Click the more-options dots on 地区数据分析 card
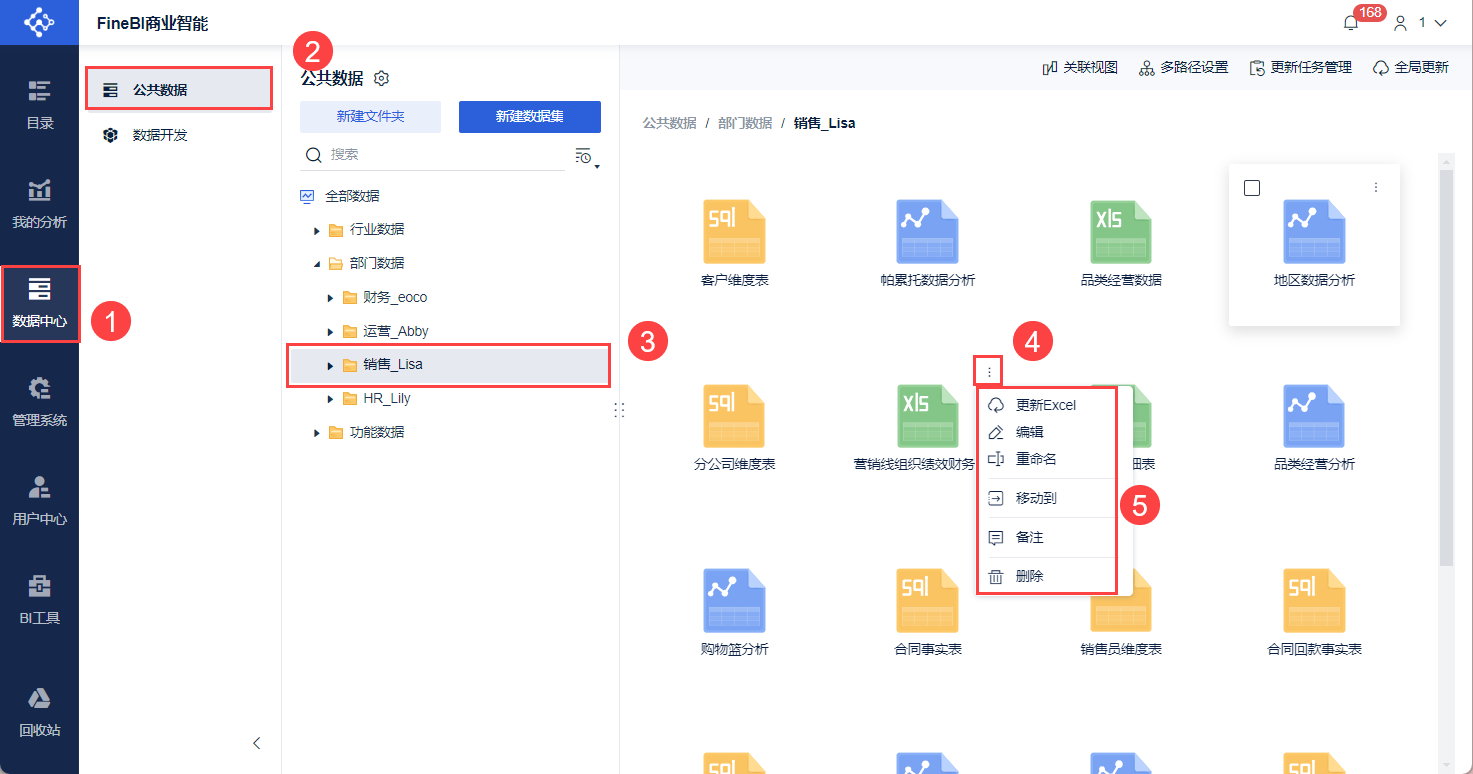Screen dimensions: 1473x774 coord(1376,187)
